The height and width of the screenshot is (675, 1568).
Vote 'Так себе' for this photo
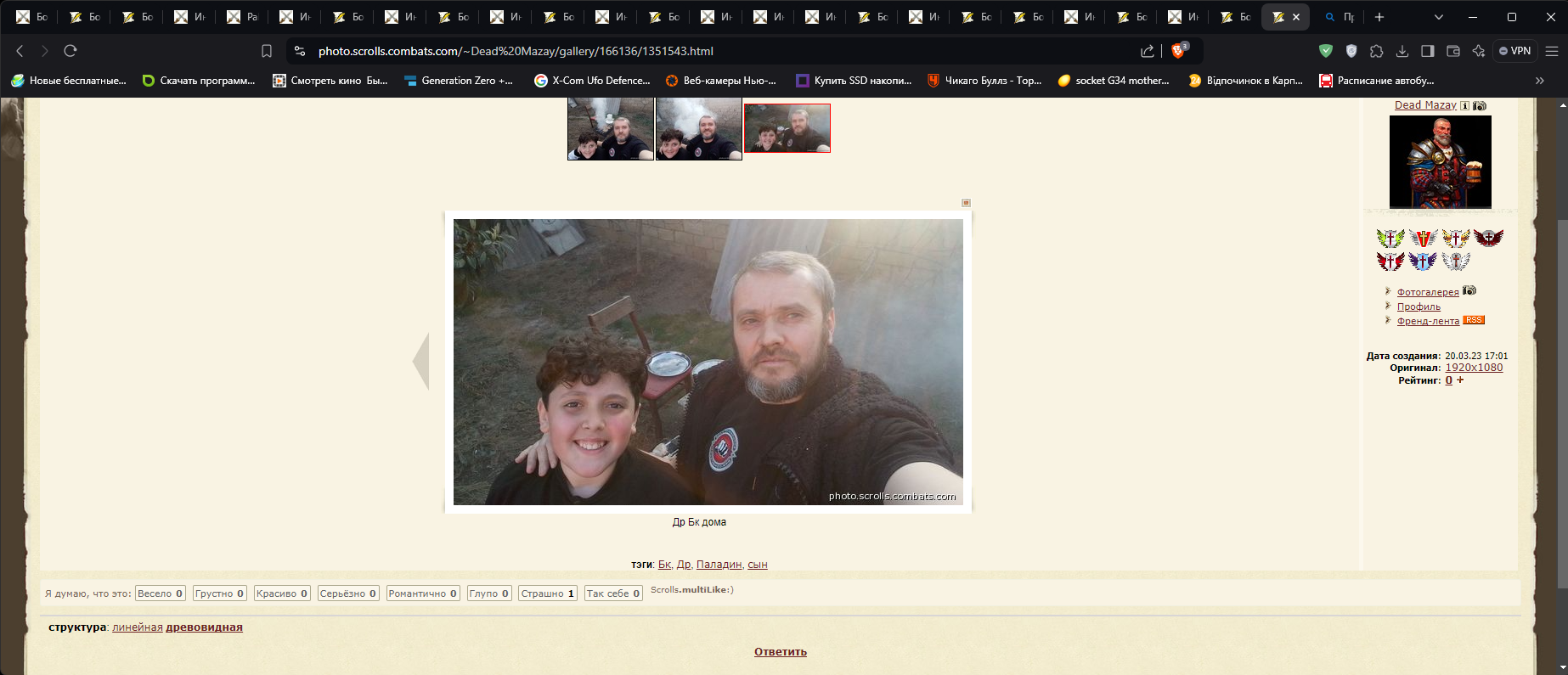tap(613, 593)
